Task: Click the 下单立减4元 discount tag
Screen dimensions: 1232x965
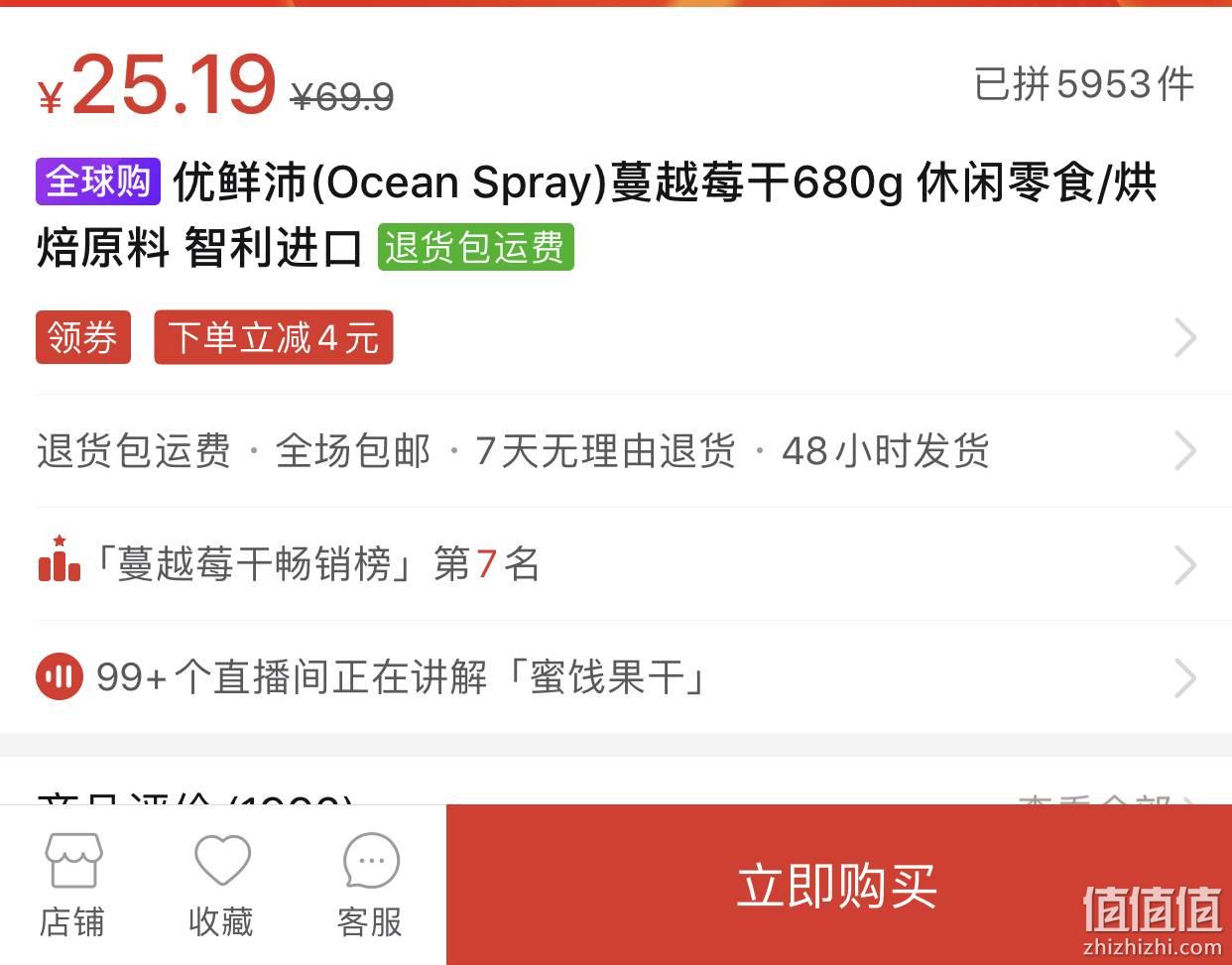Action: 274,337
